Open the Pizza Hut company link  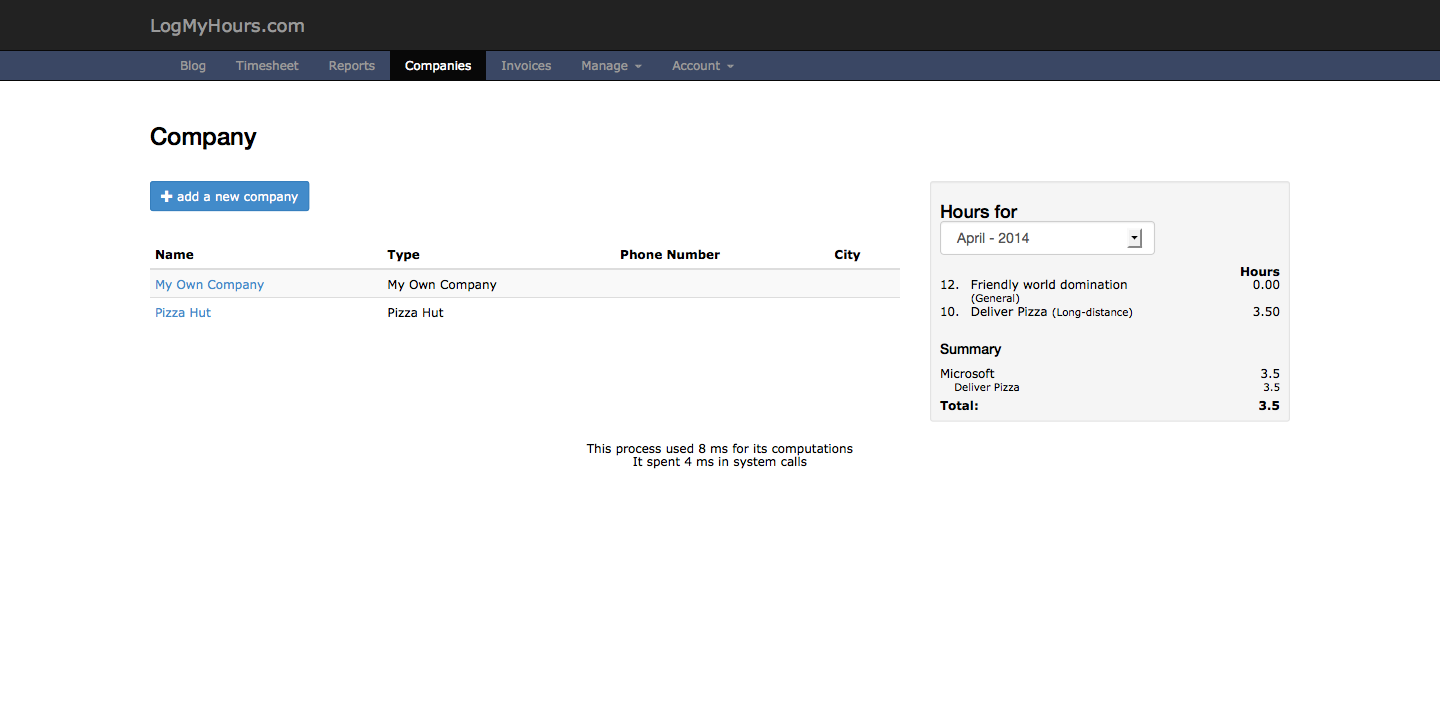[x=183, y=313]
